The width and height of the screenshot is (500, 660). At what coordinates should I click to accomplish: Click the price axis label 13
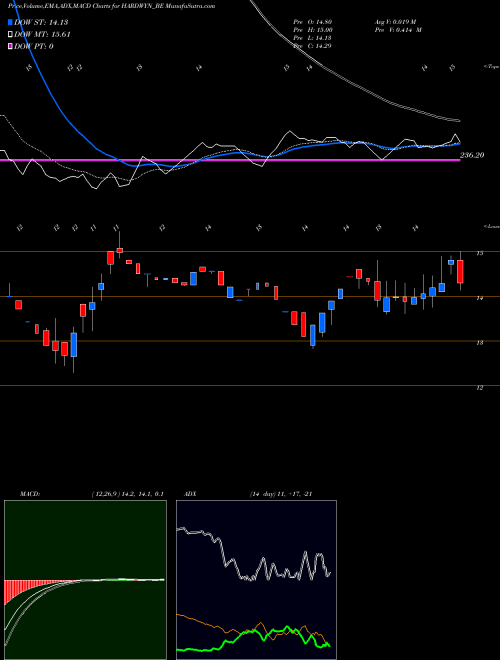[x=479, y=343]
